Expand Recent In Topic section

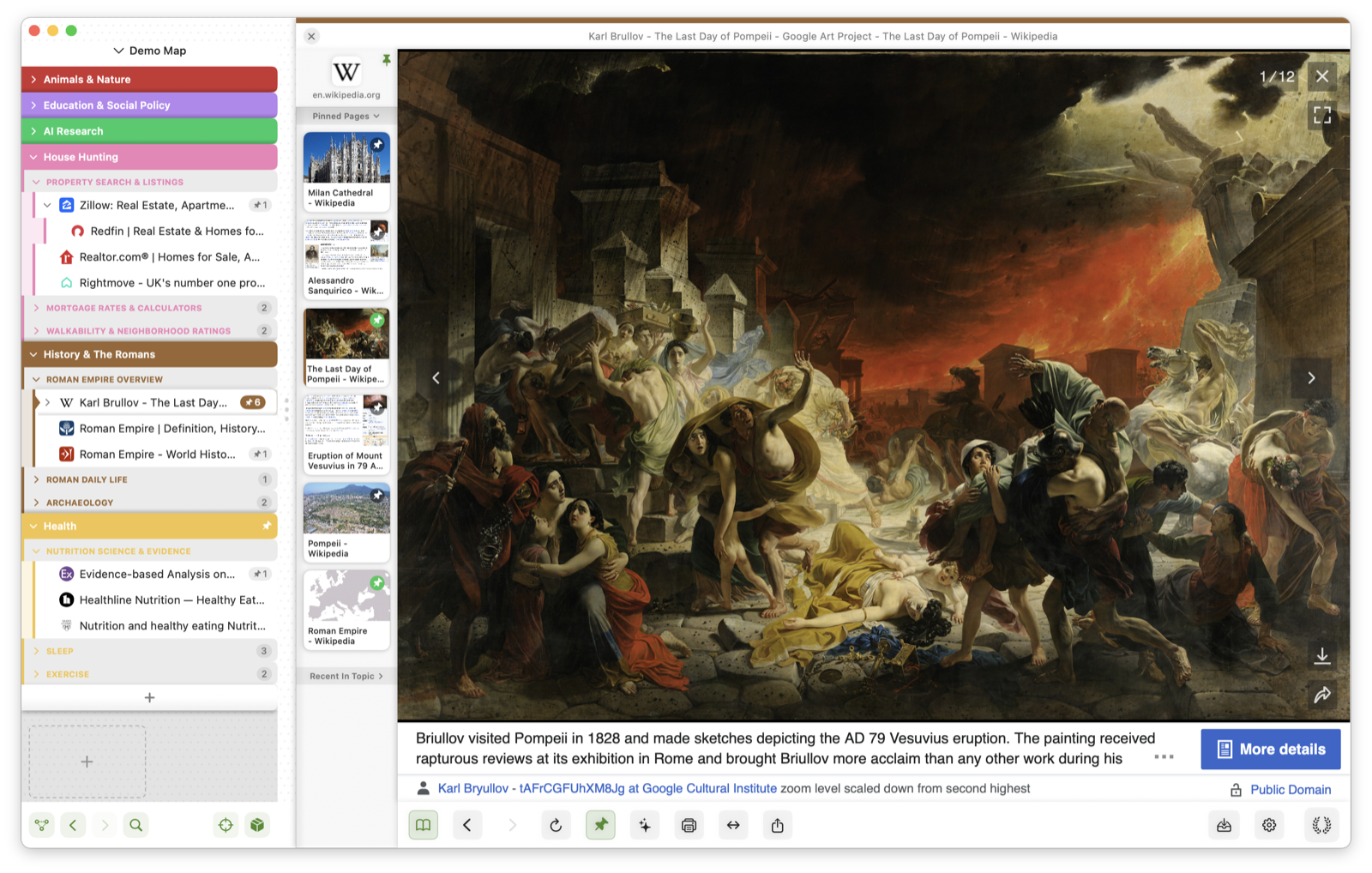(x=346, y=677)
